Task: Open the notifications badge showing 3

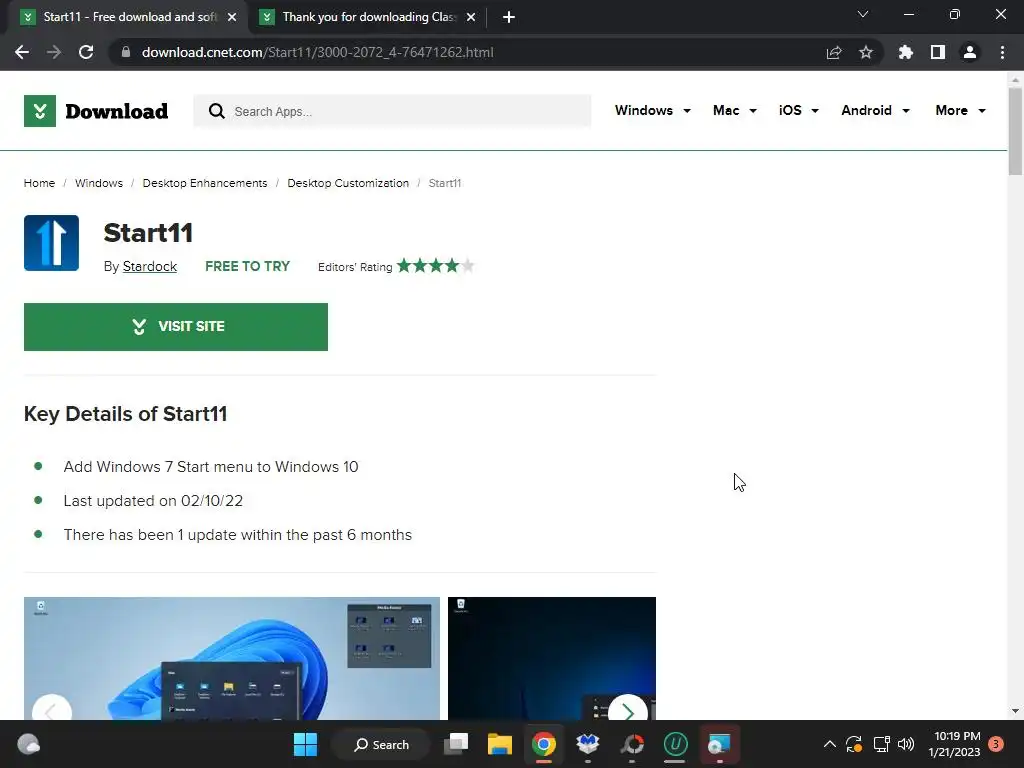Action: (996, 744)
